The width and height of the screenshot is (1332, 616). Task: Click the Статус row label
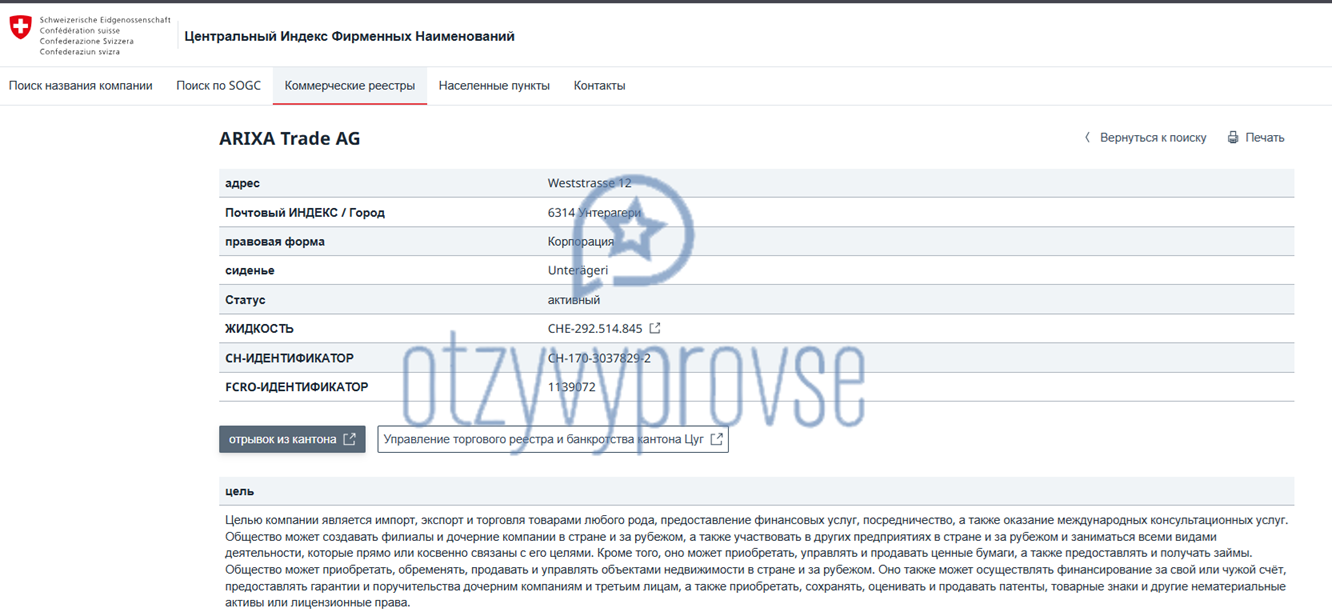click(245, 299)
